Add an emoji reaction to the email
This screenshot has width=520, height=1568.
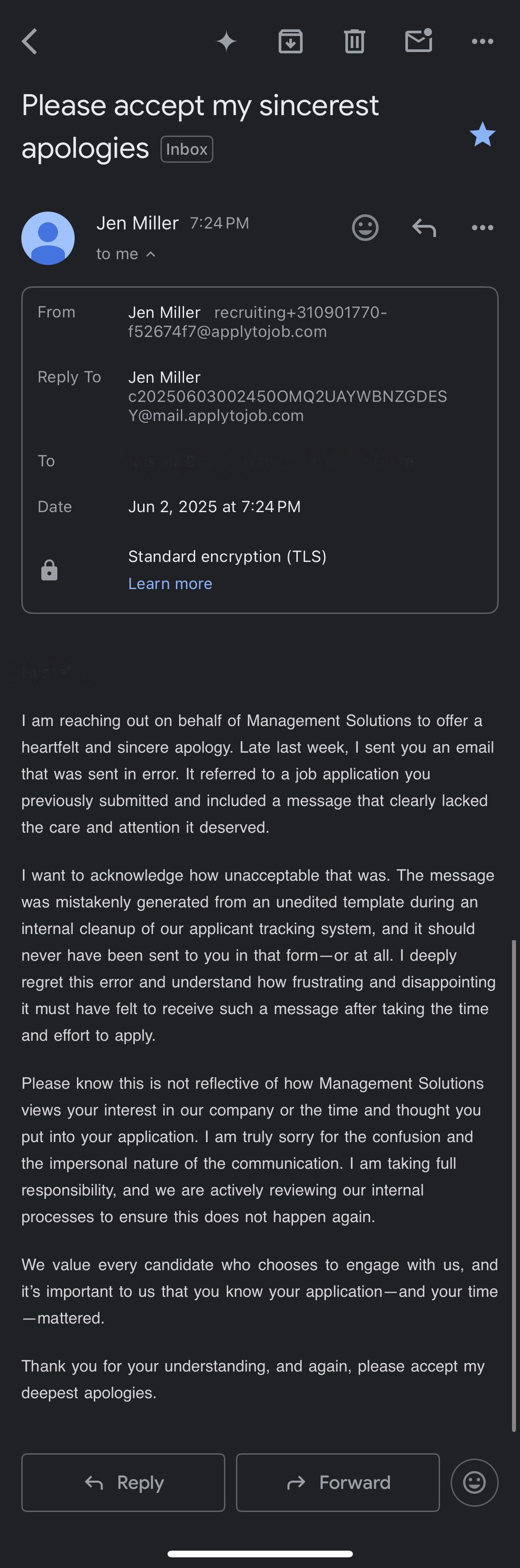[x=365, y=228]
